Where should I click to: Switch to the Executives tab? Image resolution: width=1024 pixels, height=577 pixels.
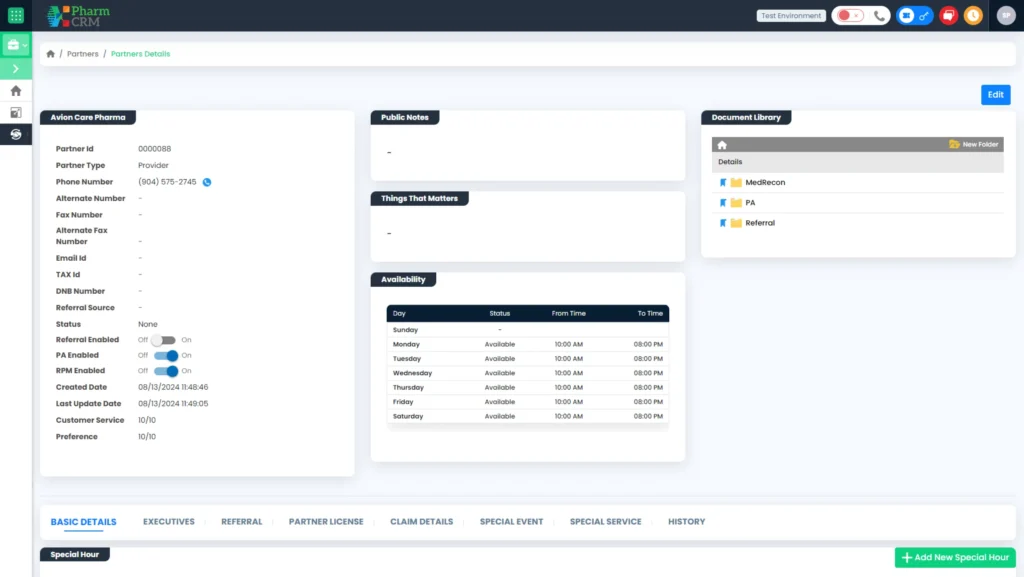[169, 521]
